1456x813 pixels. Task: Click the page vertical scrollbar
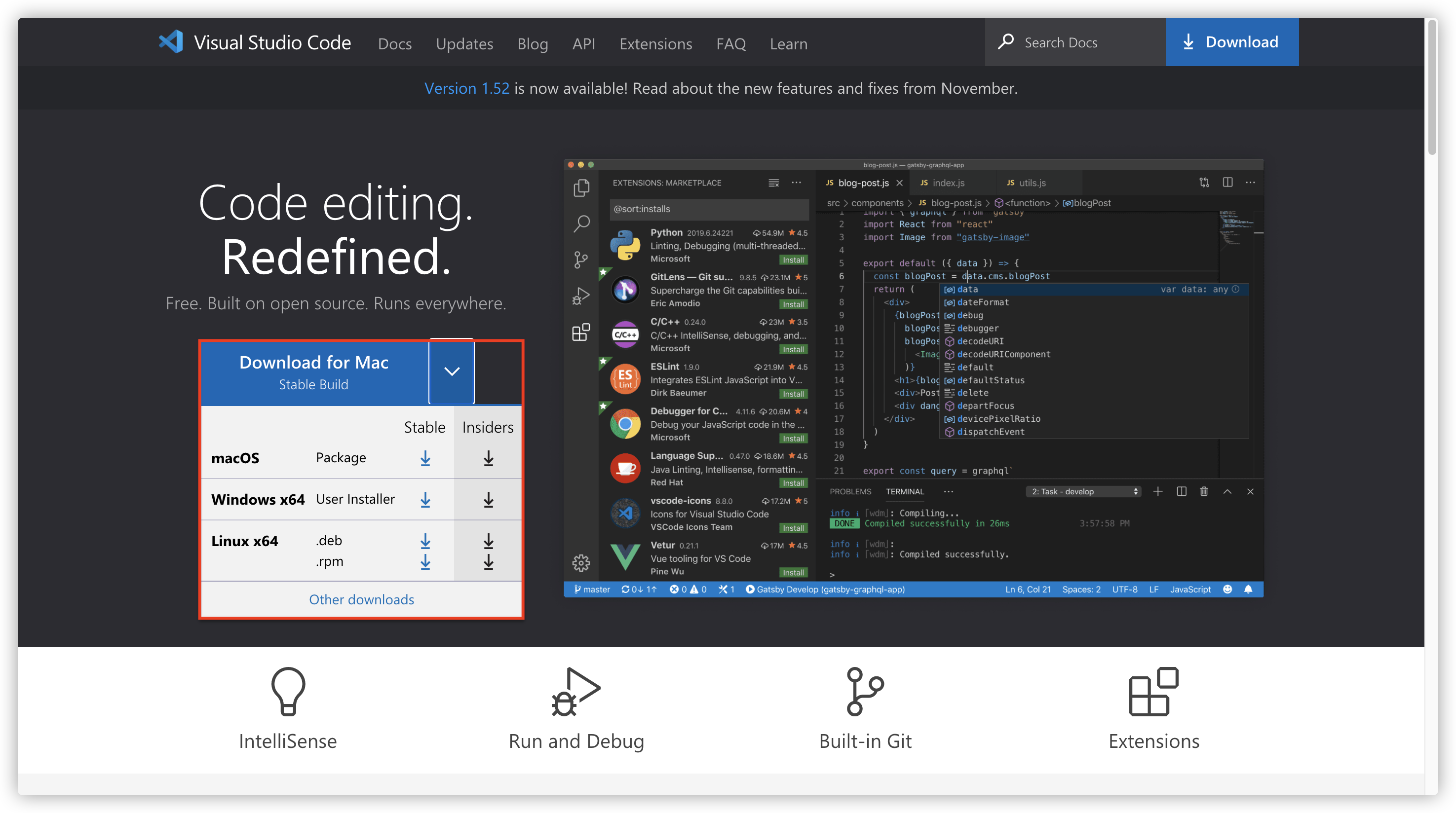[x=1432, y=89]
